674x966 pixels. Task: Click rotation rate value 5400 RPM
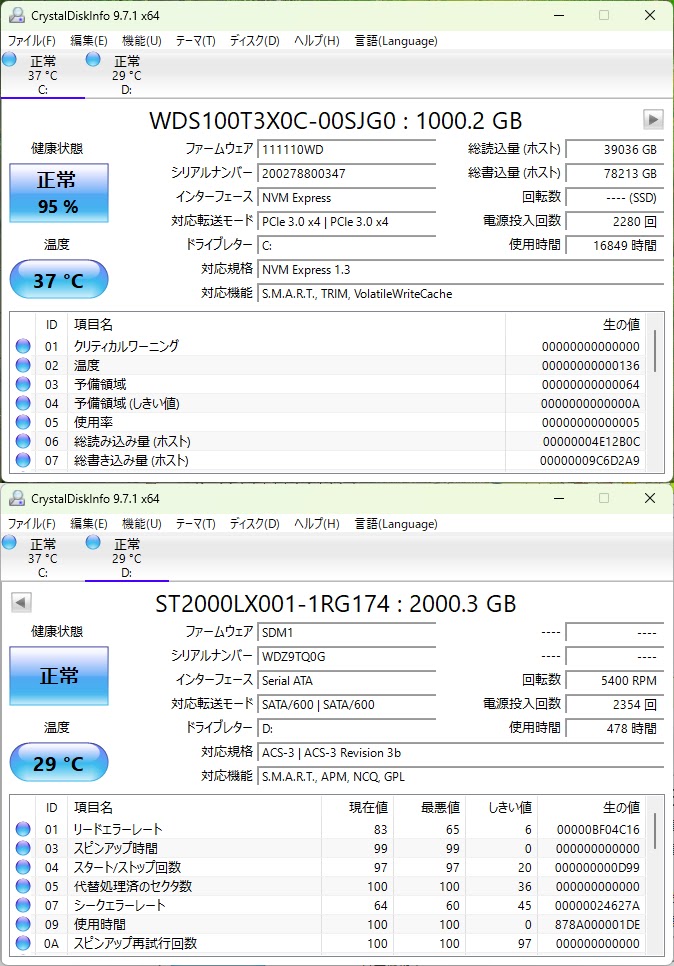615,681
